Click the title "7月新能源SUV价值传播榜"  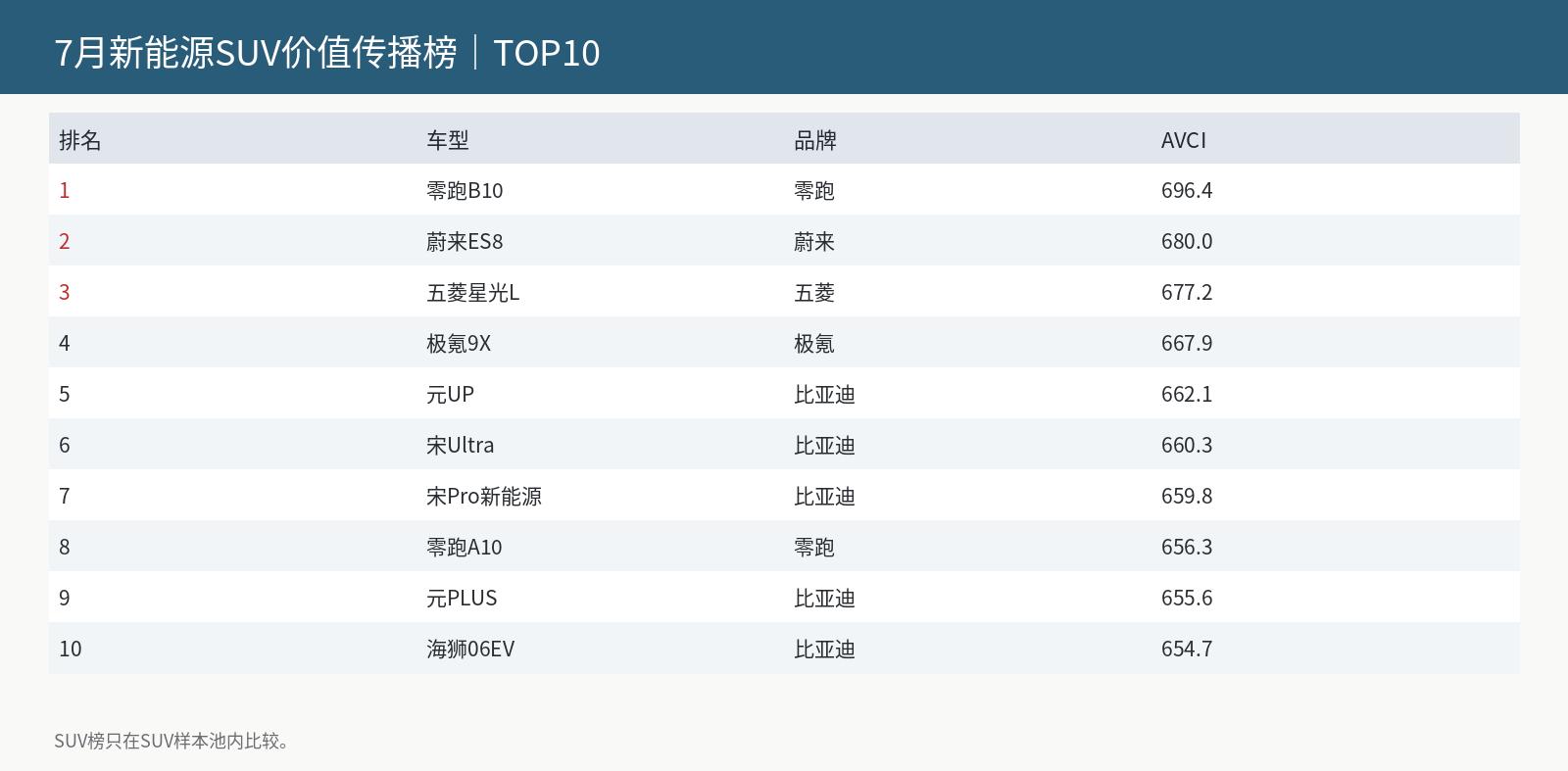[x=256, y=53]
